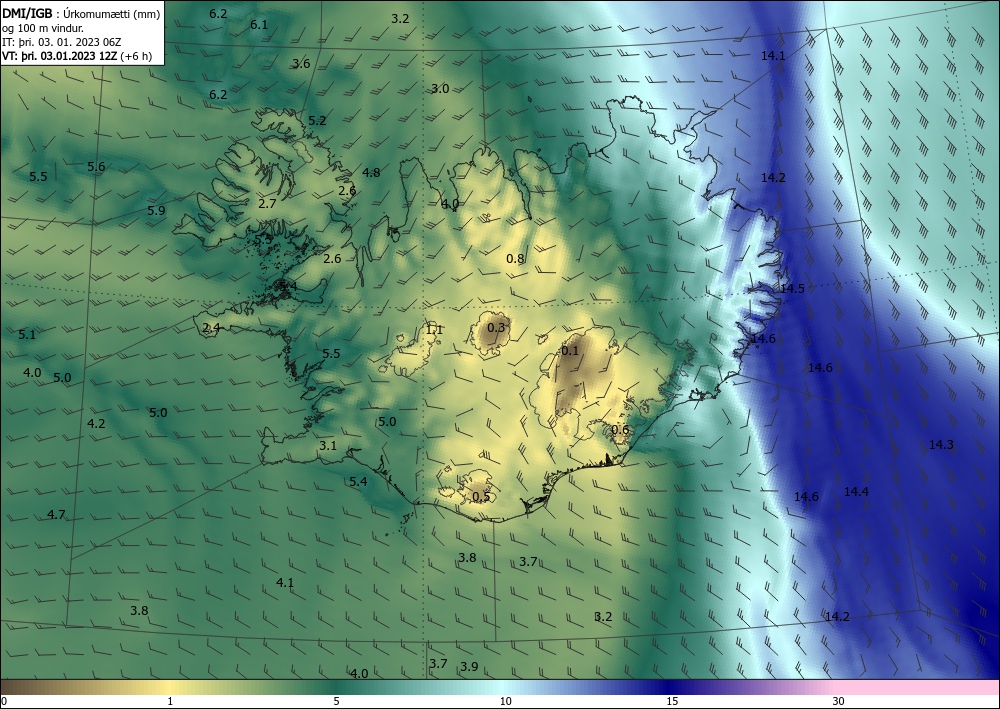Click the 6.1 value label

(x=259, y=25)
